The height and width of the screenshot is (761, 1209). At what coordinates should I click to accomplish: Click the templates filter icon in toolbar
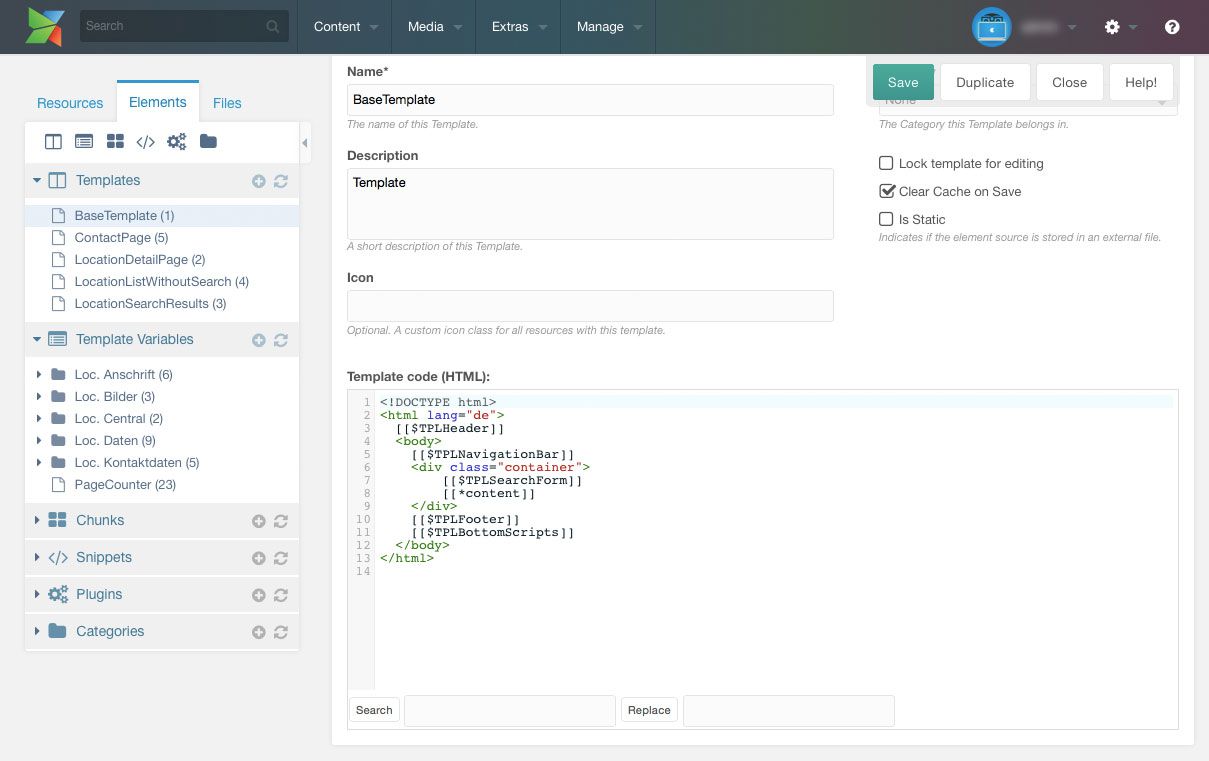click(54, 142)
